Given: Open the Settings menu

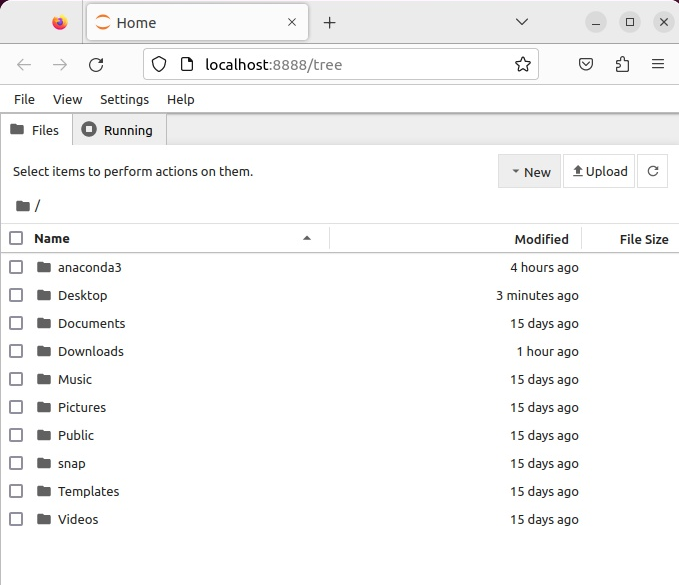Looking at the screenshot, I should click(x=124, y=99).
